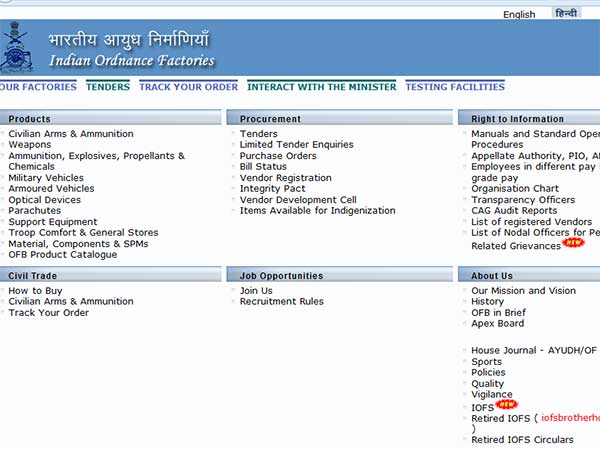Switch language to English
The image size is (600, 450).
pyautogui.click(x=519, y=15)
